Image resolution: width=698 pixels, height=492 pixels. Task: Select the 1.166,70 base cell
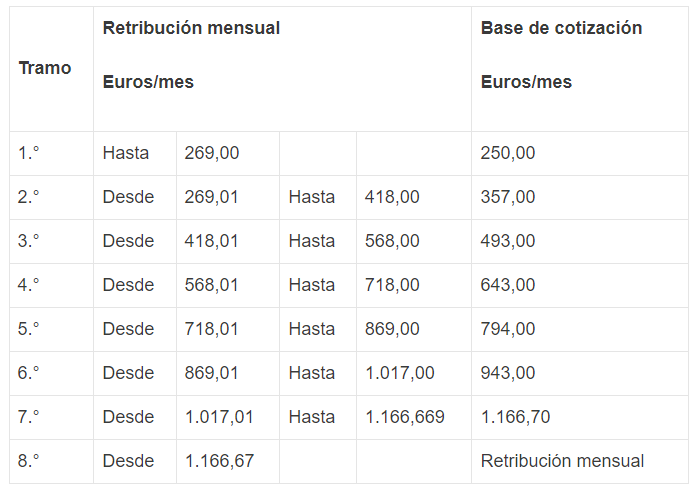(x=515, y=417)
